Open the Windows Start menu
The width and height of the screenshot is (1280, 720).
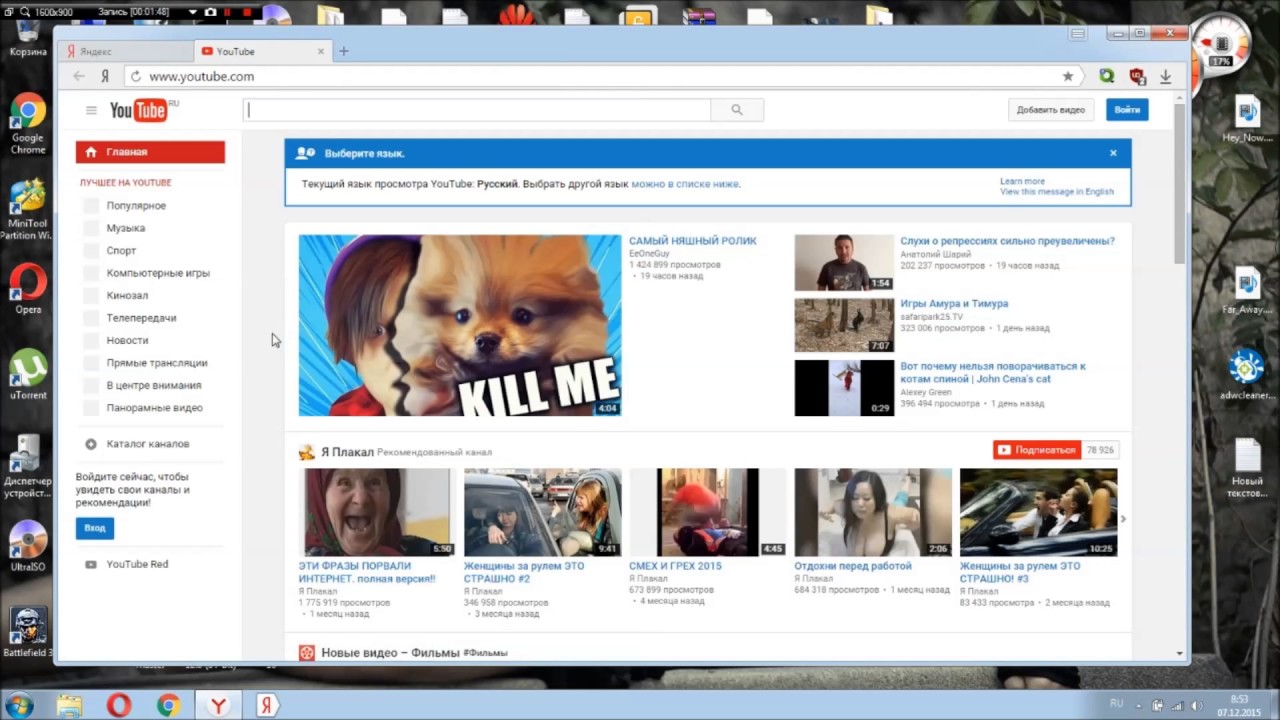point(19,705)
